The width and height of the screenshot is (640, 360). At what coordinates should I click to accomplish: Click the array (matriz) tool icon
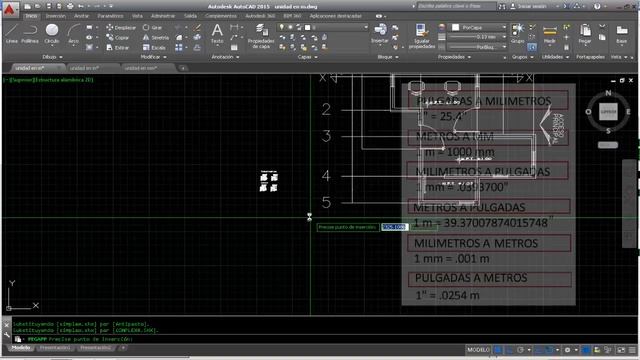click(x=179, y=48)
